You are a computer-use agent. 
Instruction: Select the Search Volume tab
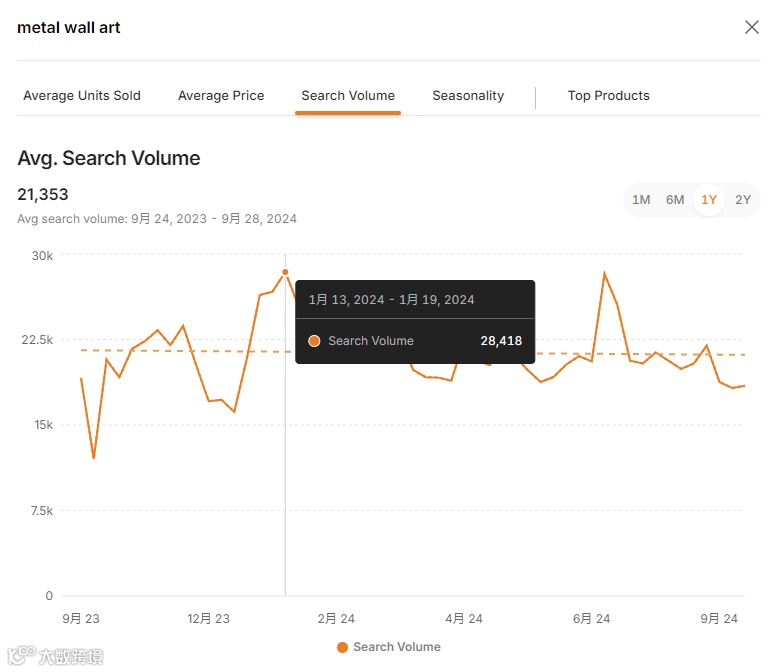coord(348,95)
